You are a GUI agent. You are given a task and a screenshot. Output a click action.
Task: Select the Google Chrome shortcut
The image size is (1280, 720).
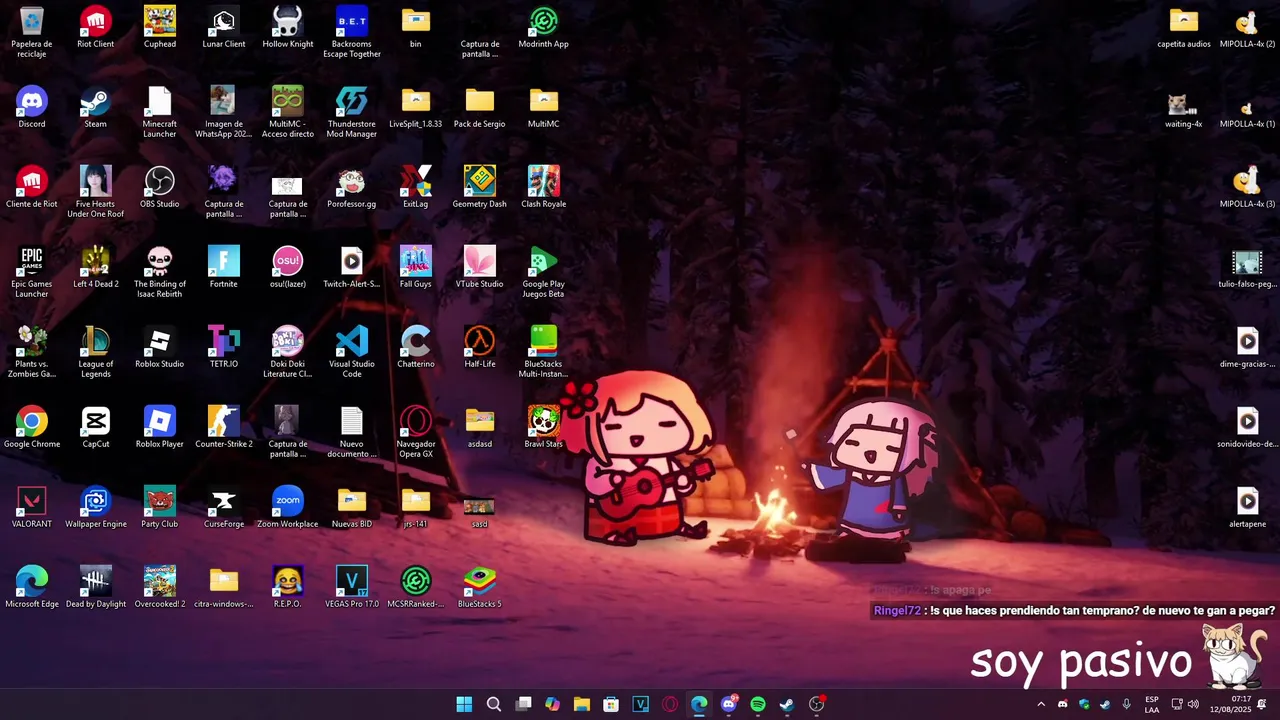pyautogui.click(x=32, y=427)
